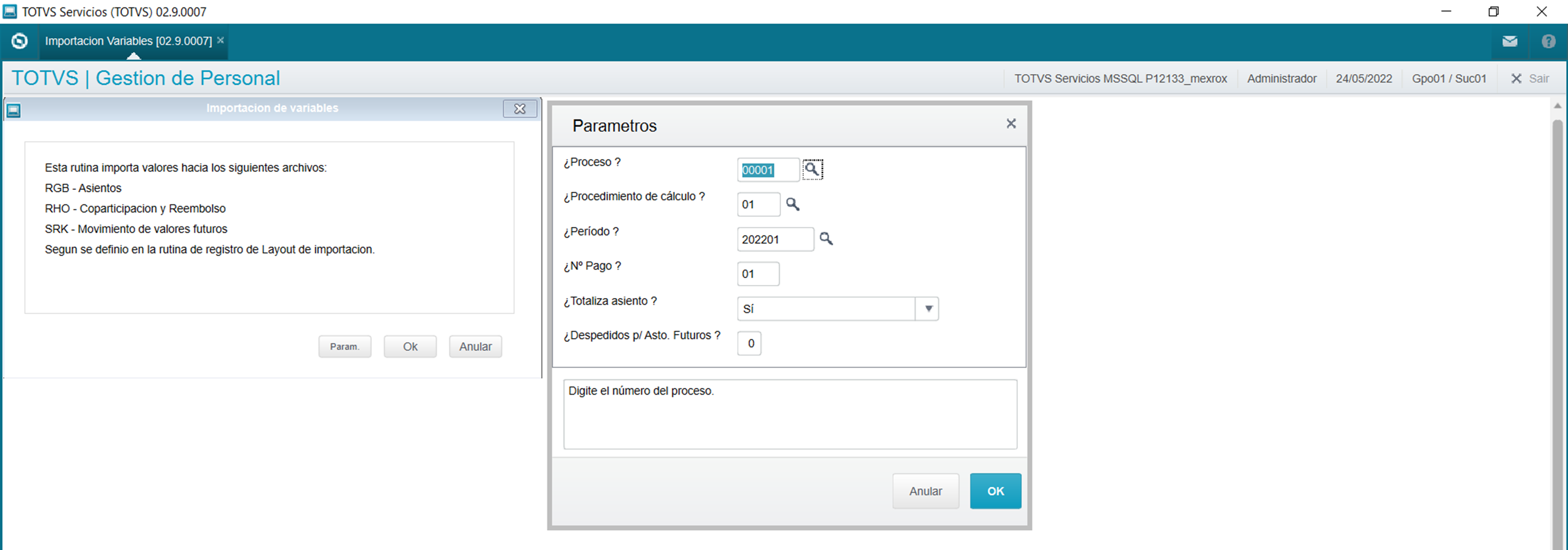Viewport: 1568px width, 550px height.
Task: Open the Param. button
Action: coord(344,347)
